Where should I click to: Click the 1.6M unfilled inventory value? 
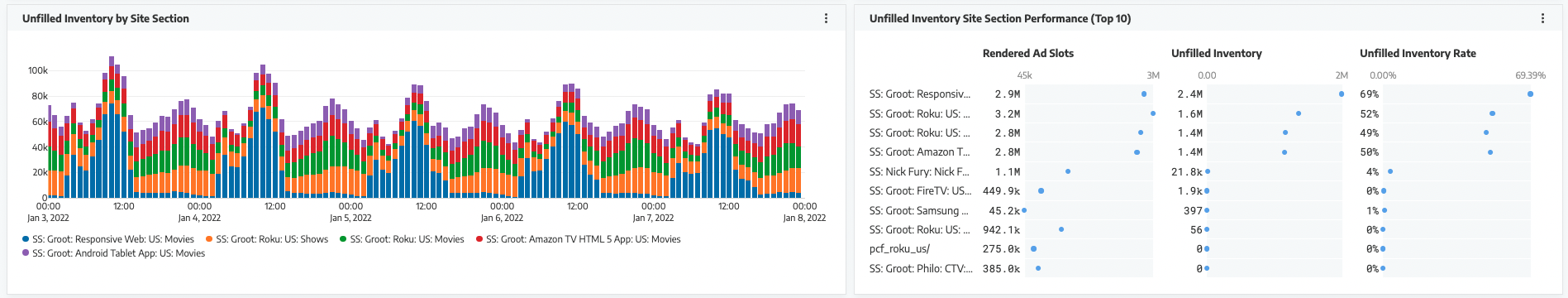[1190, 114]
